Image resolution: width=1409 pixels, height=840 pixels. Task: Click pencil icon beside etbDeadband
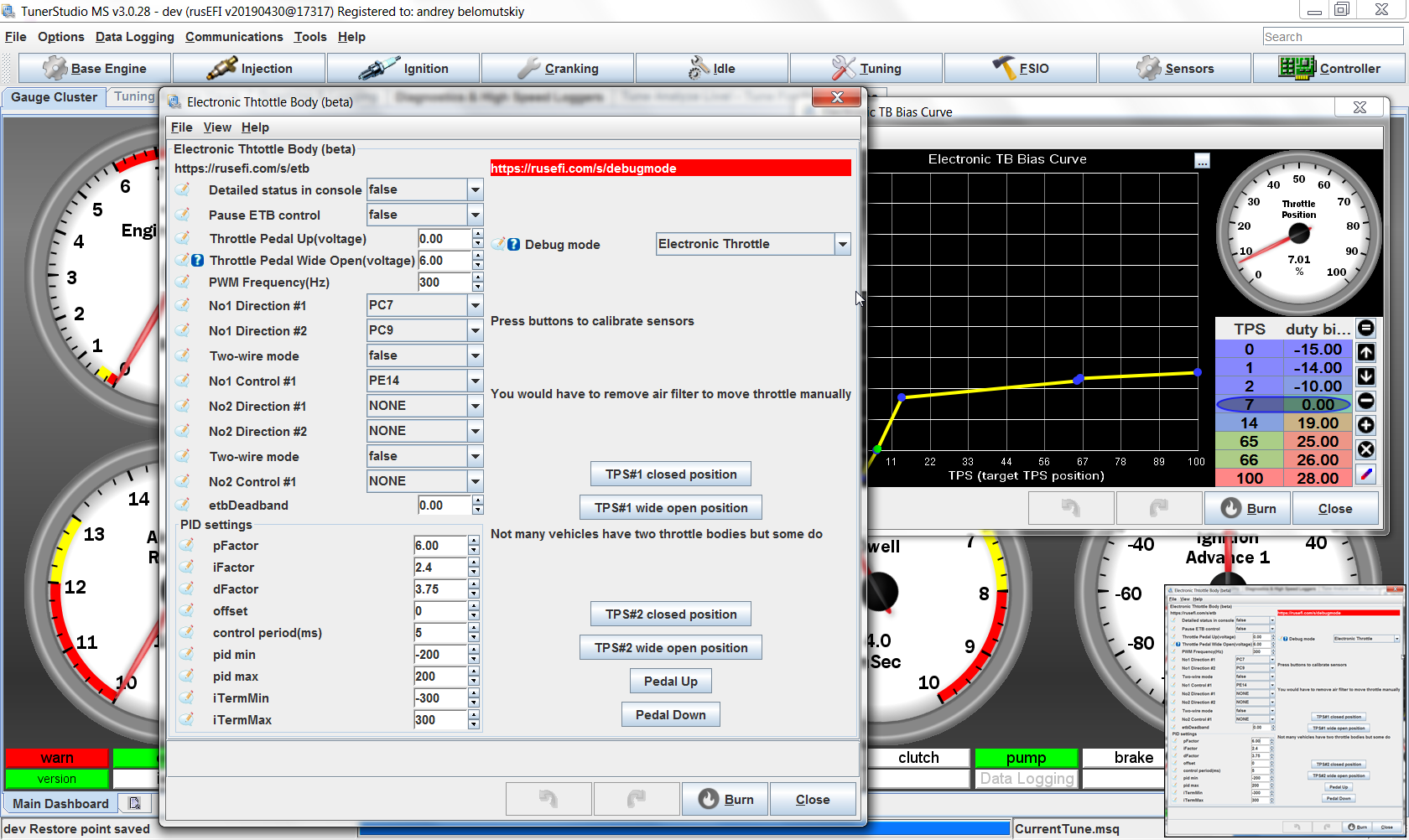pyautogui.click(x=183, y=505)
